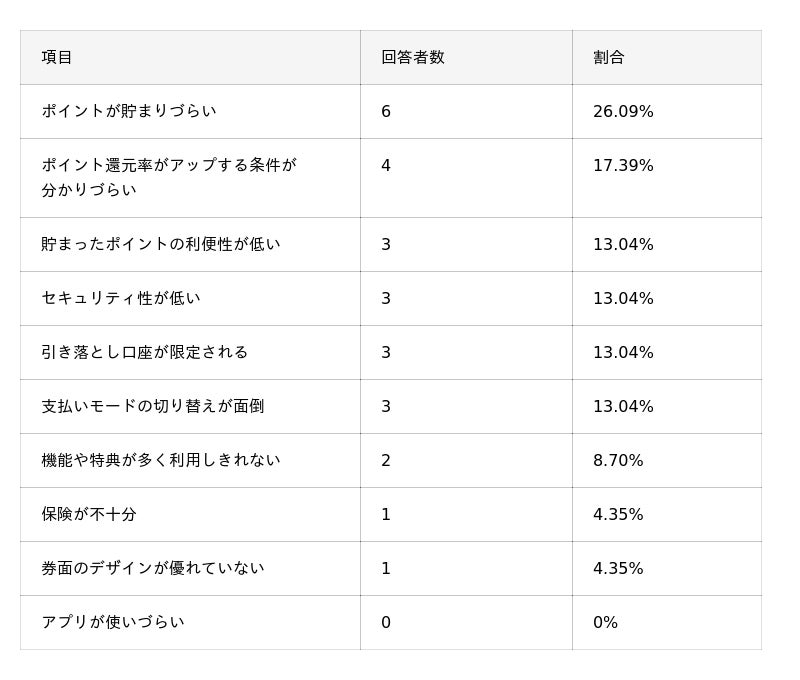800x680 pixels.
Task: Select the ポイントが貯まりづらい row label
Action: [x=128, y=112]
